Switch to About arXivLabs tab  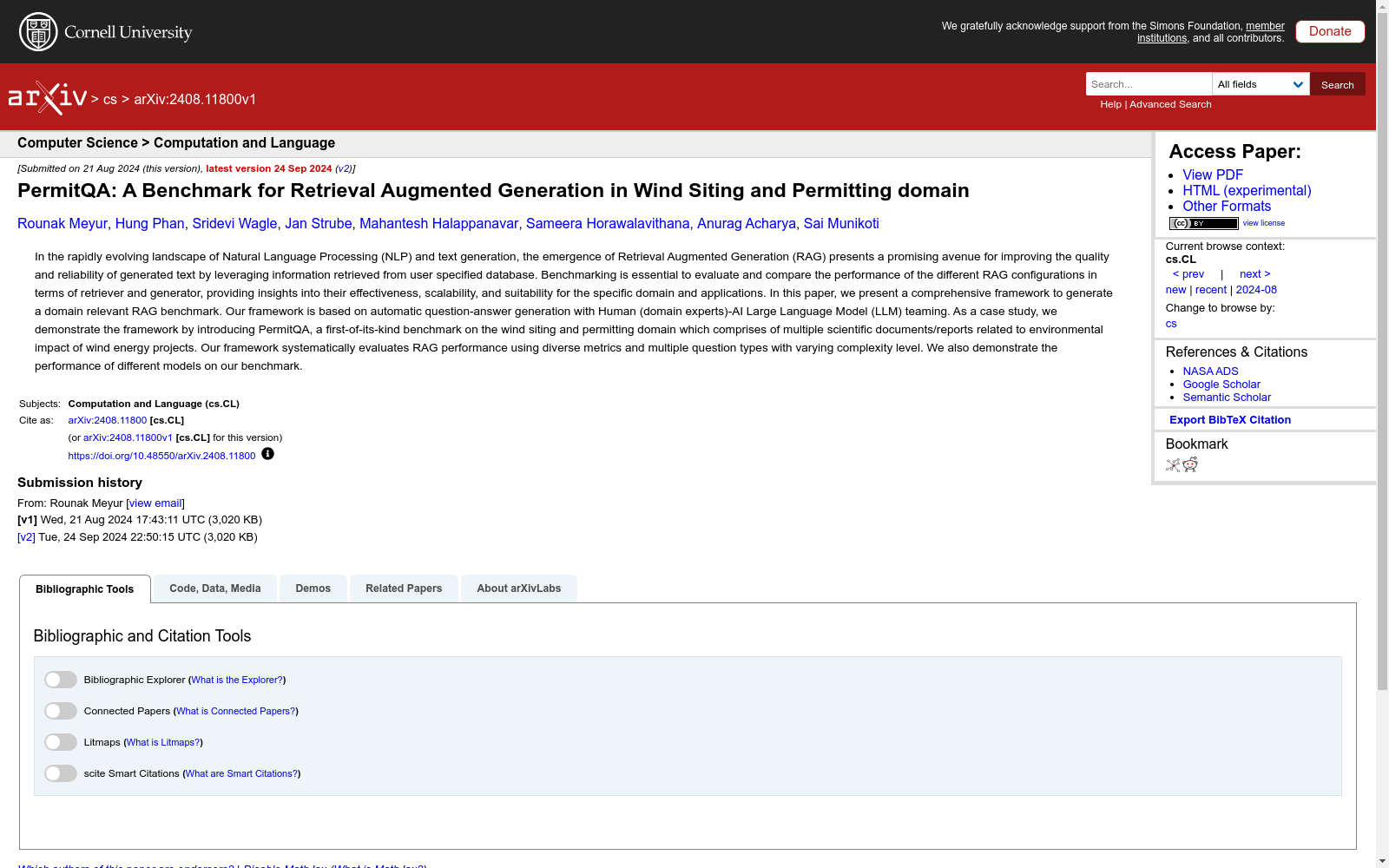pyautogui.click(x=519, y=589)
